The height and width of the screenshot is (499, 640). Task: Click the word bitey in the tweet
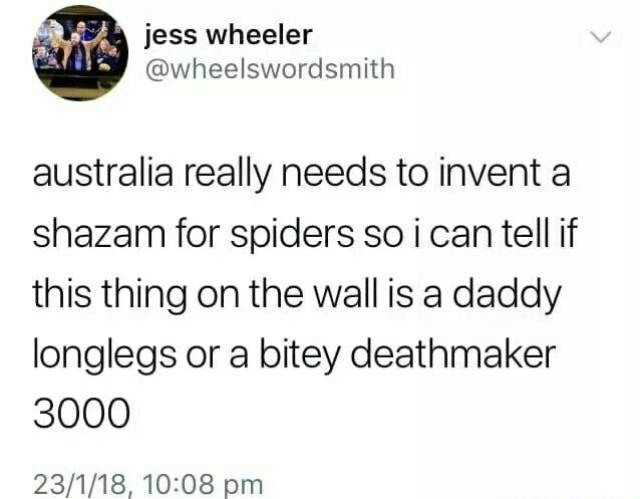[x=300, y=356]
